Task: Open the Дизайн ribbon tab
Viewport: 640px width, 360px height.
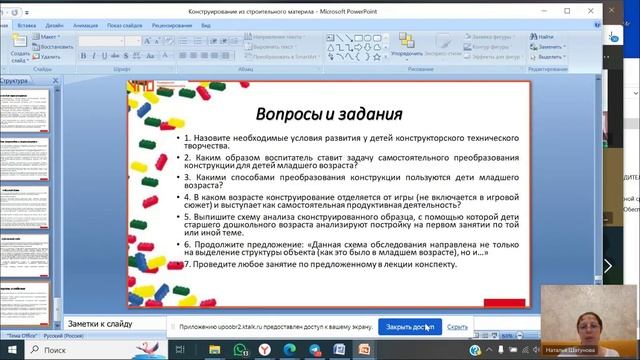Action: (54, 25)
